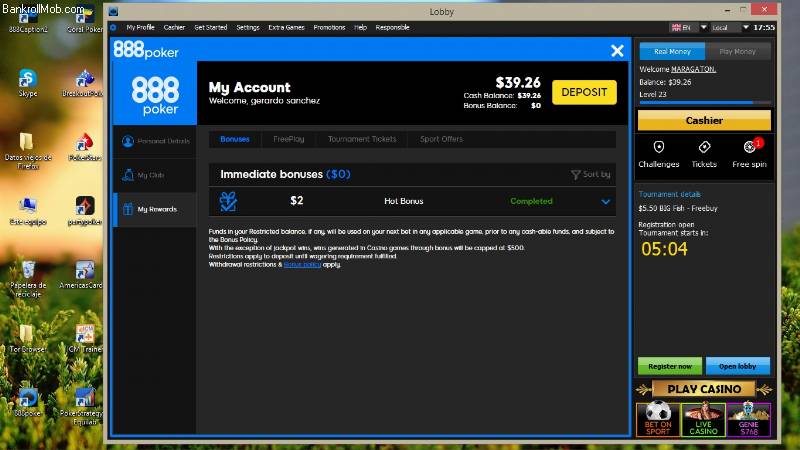The height and width of the screenshot is (450, 800).
Task: Click the Immediate bonuses heading
Action: (285, 174)
